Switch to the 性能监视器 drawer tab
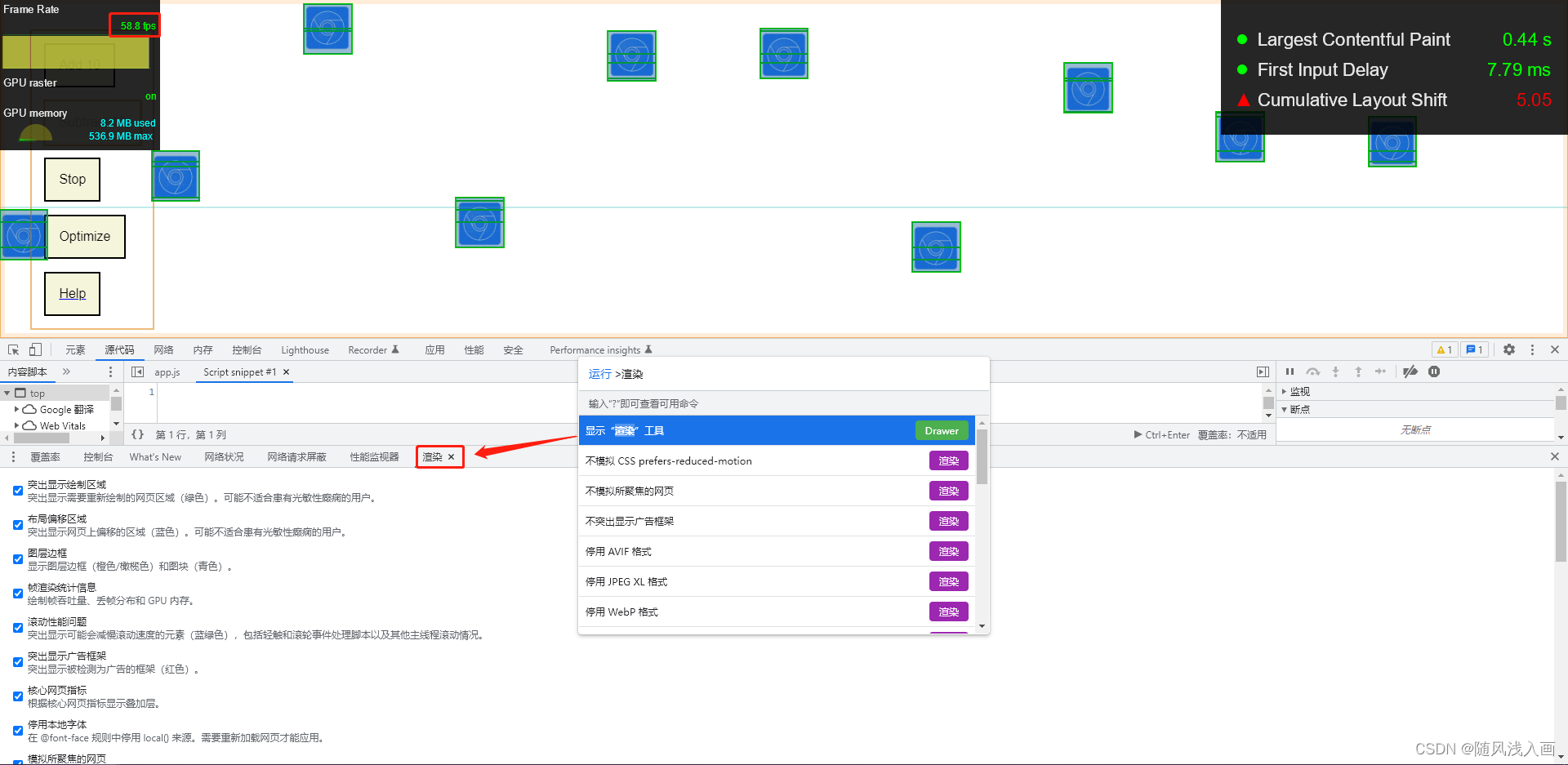 [374, 456]
